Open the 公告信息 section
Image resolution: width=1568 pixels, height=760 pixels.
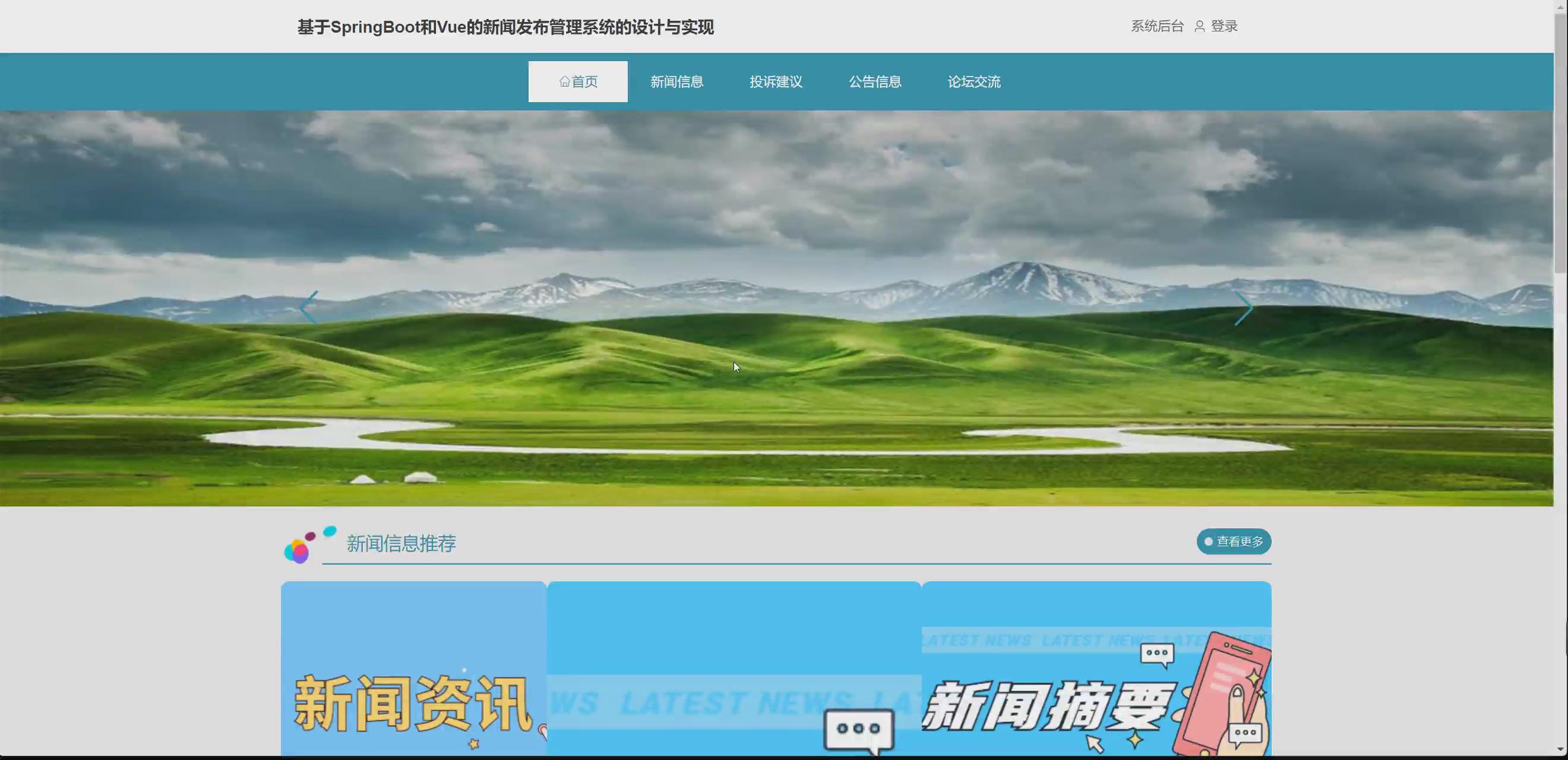[875, 81]
